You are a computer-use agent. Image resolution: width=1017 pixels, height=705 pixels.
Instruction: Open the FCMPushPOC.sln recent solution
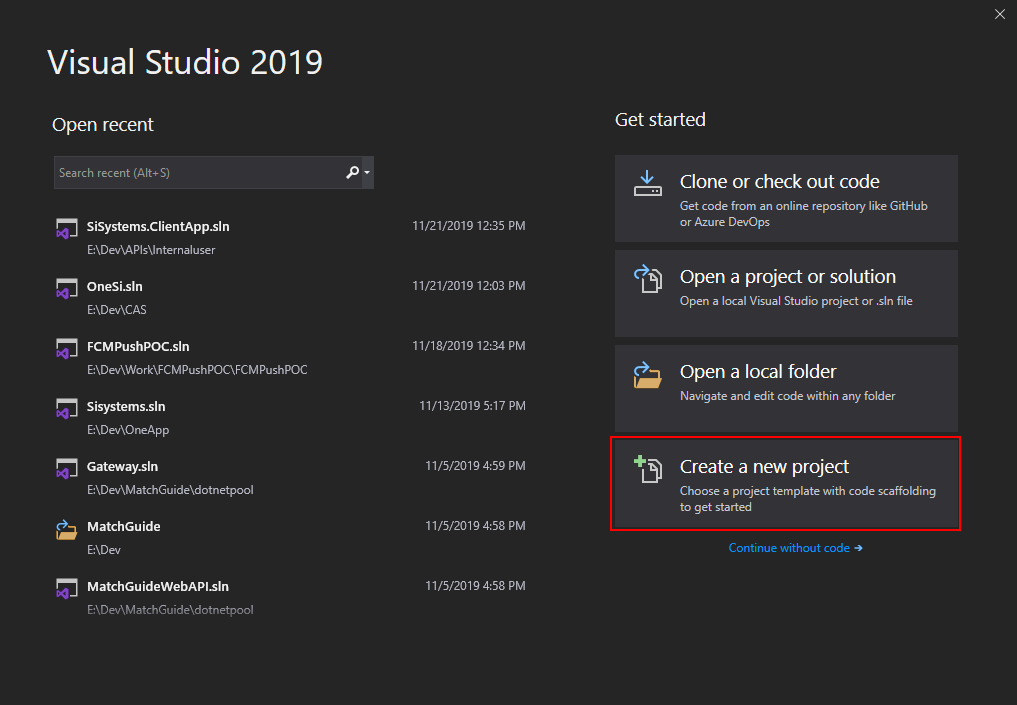290,357
